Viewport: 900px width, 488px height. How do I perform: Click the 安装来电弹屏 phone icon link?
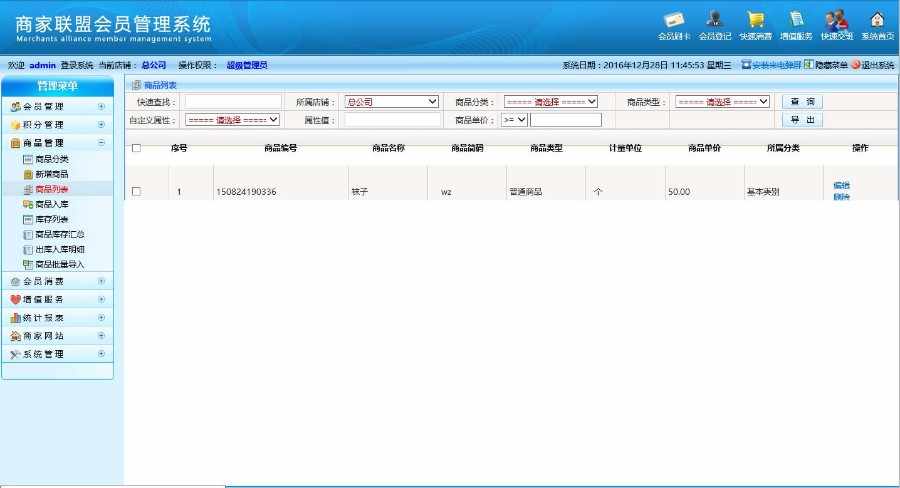coord(746,65)
